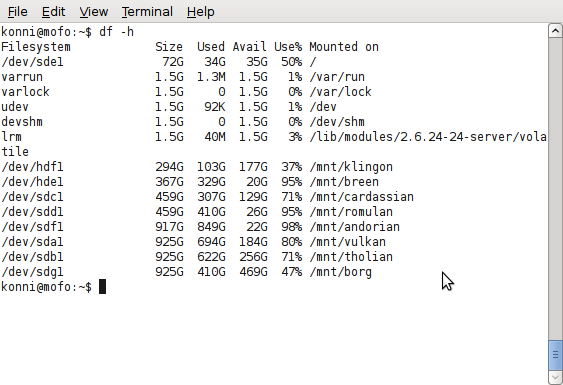Open the Terminal menu
The height and width of the screenshot is (385, 563).
pos(147,12)
